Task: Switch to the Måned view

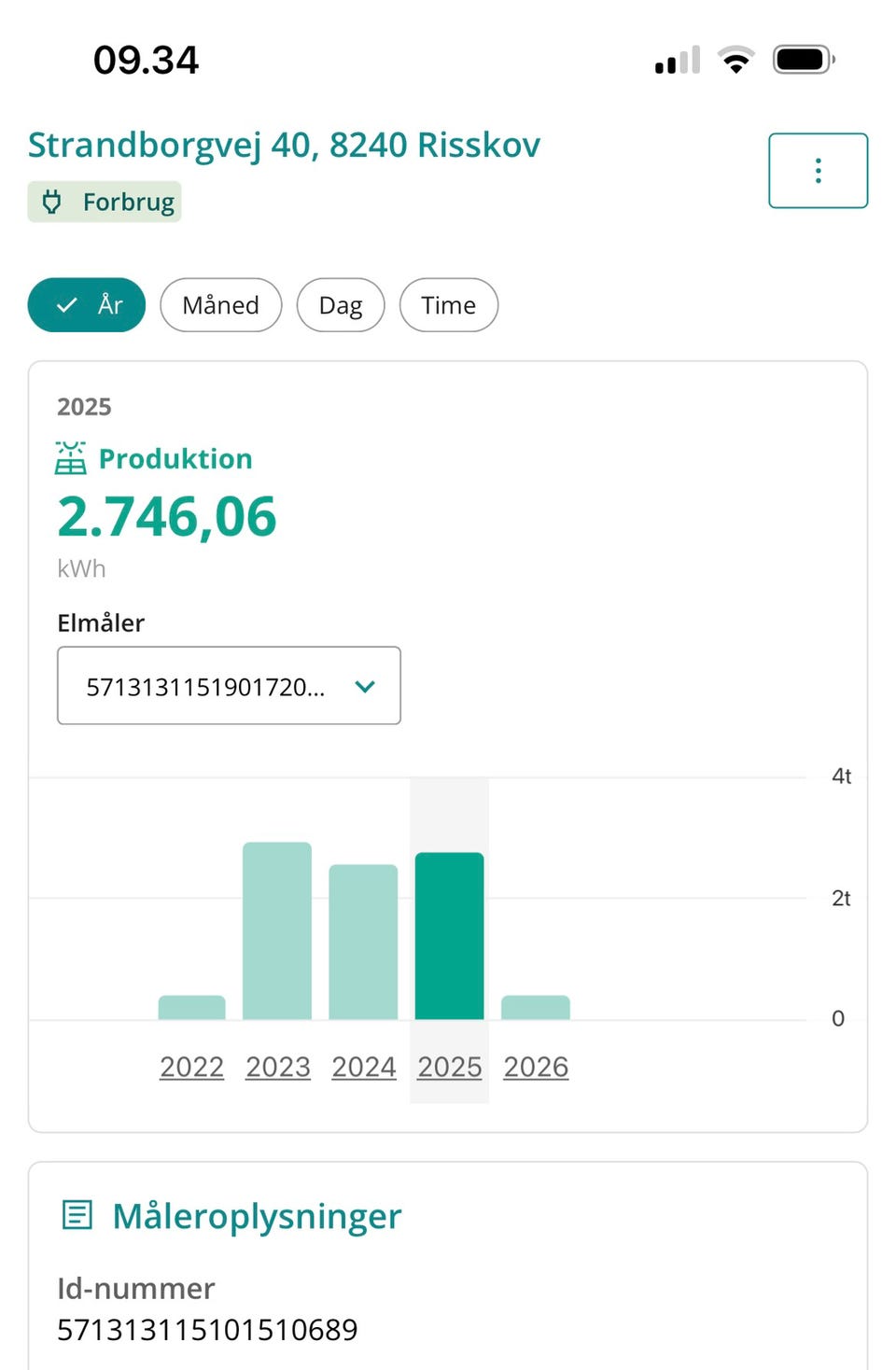Action: coord(221,305)
